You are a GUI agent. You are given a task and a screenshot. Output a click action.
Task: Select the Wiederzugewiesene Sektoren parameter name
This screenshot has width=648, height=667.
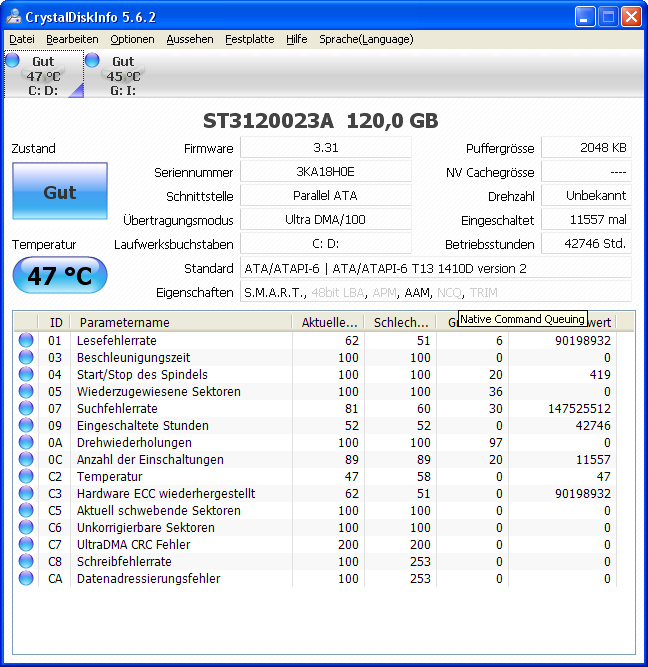coord(159,391)
